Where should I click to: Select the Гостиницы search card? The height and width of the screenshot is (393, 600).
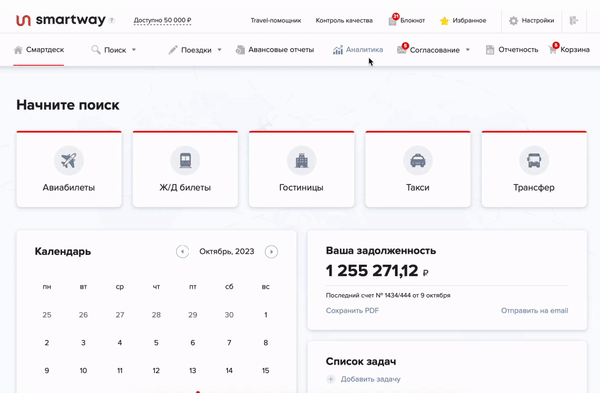[x=302, y=169]
